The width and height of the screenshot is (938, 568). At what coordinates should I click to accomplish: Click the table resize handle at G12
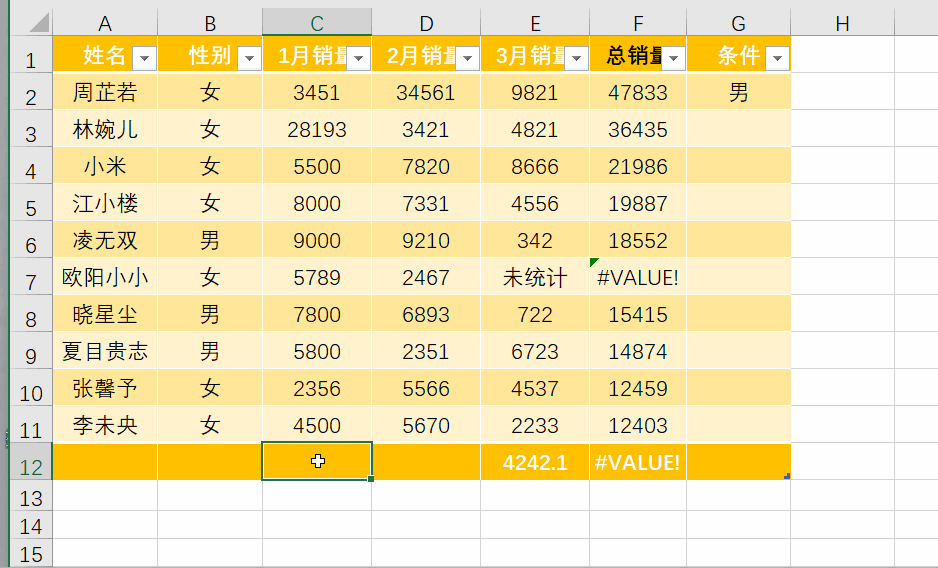point(787,476)
